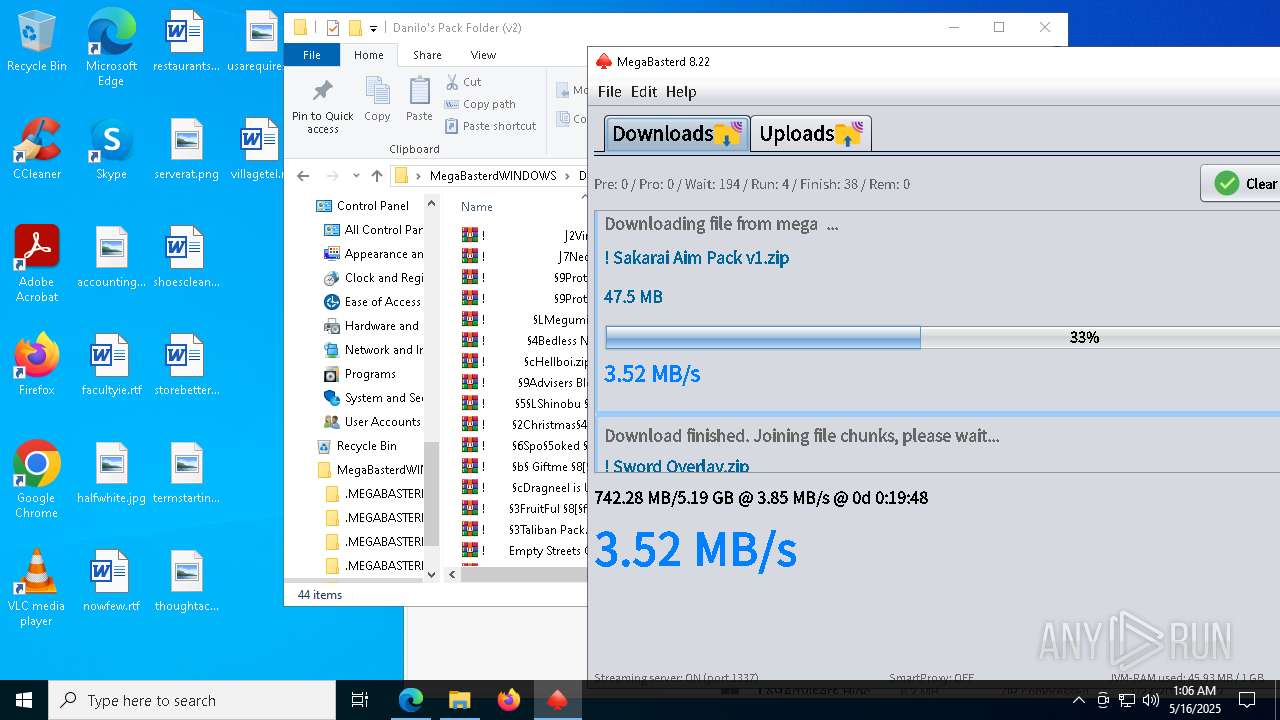
Task: Click the New folder quick access toolbar icon
Action: tap(355, 28)
